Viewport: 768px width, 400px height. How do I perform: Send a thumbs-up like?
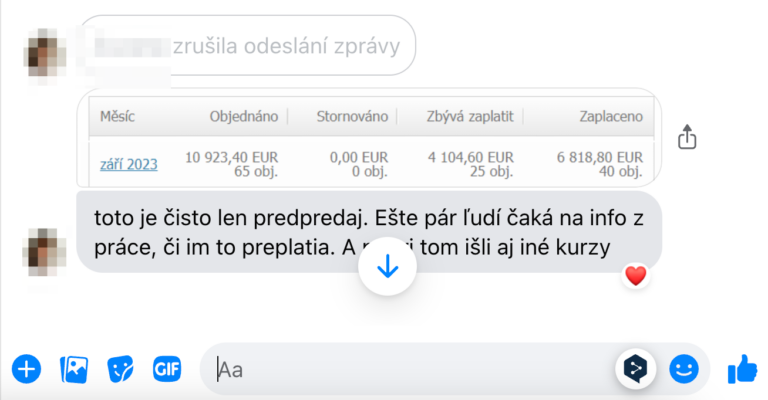coord(742,369)
